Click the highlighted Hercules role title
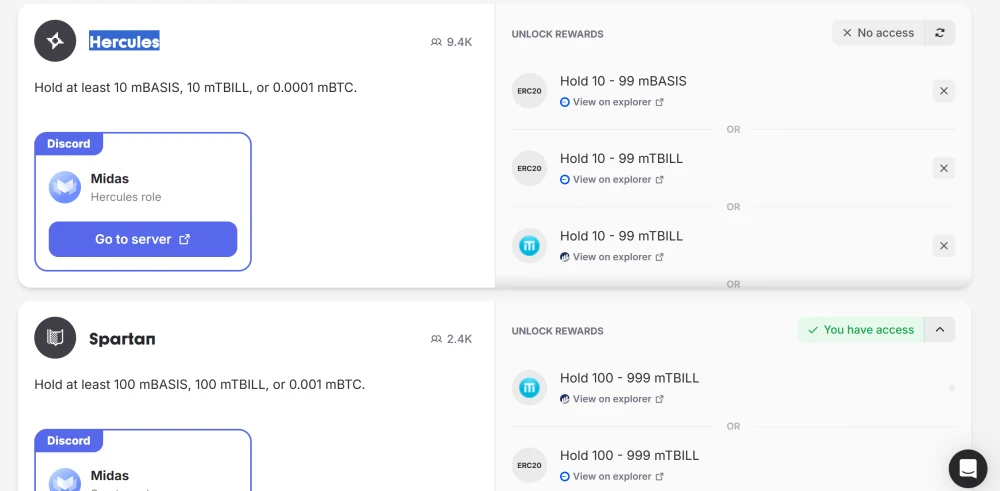 tap(124, 41)
